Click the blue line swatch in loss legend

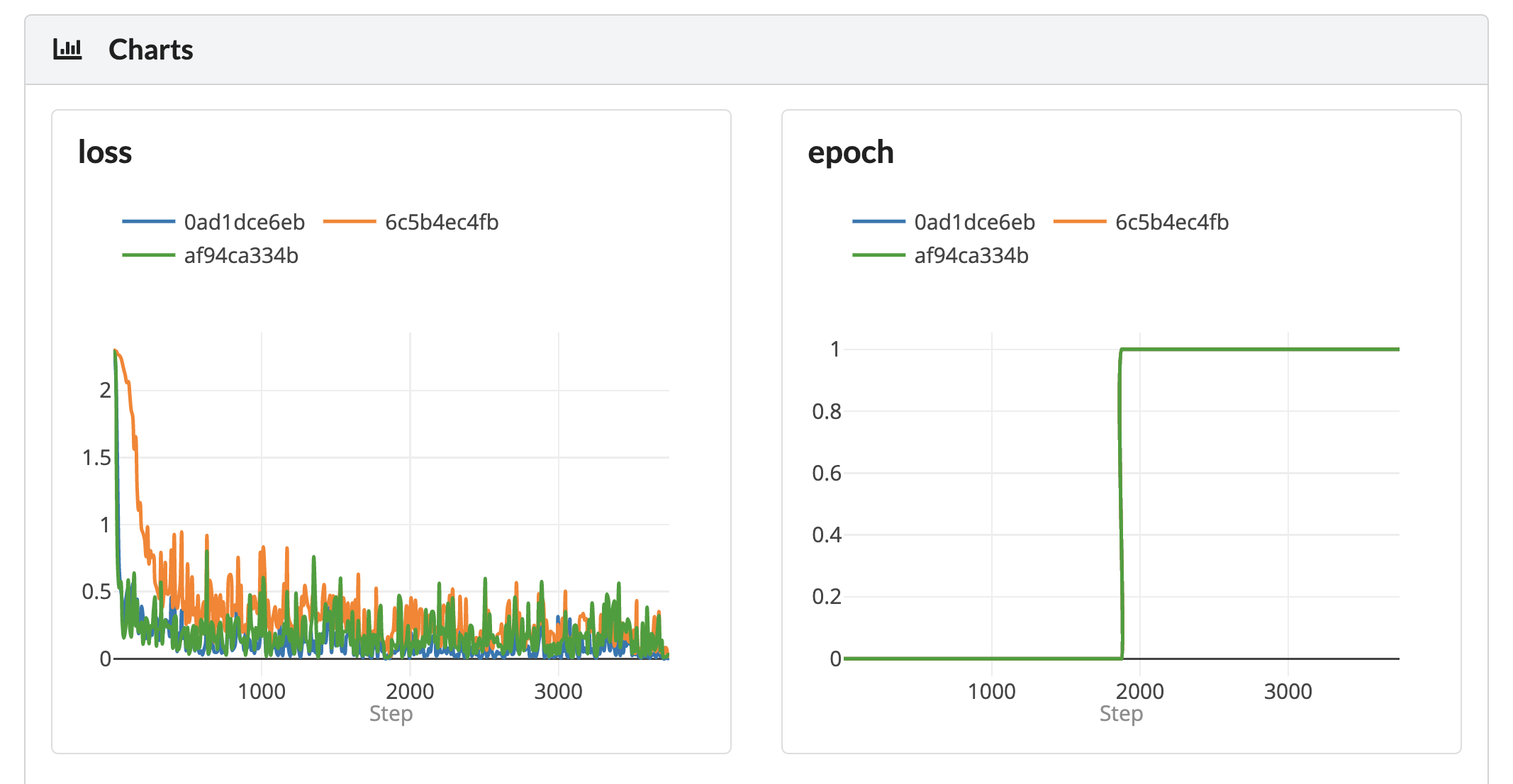click(x=148, y=222)
